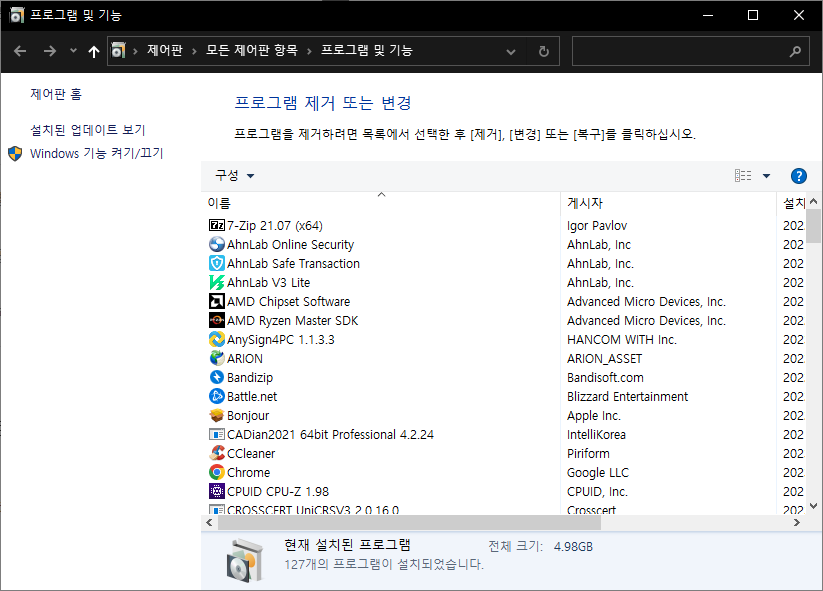Click the horizontal scroll-right arrow
The height and width of the screenshot is (591, 823).
(x=797, y=522)
